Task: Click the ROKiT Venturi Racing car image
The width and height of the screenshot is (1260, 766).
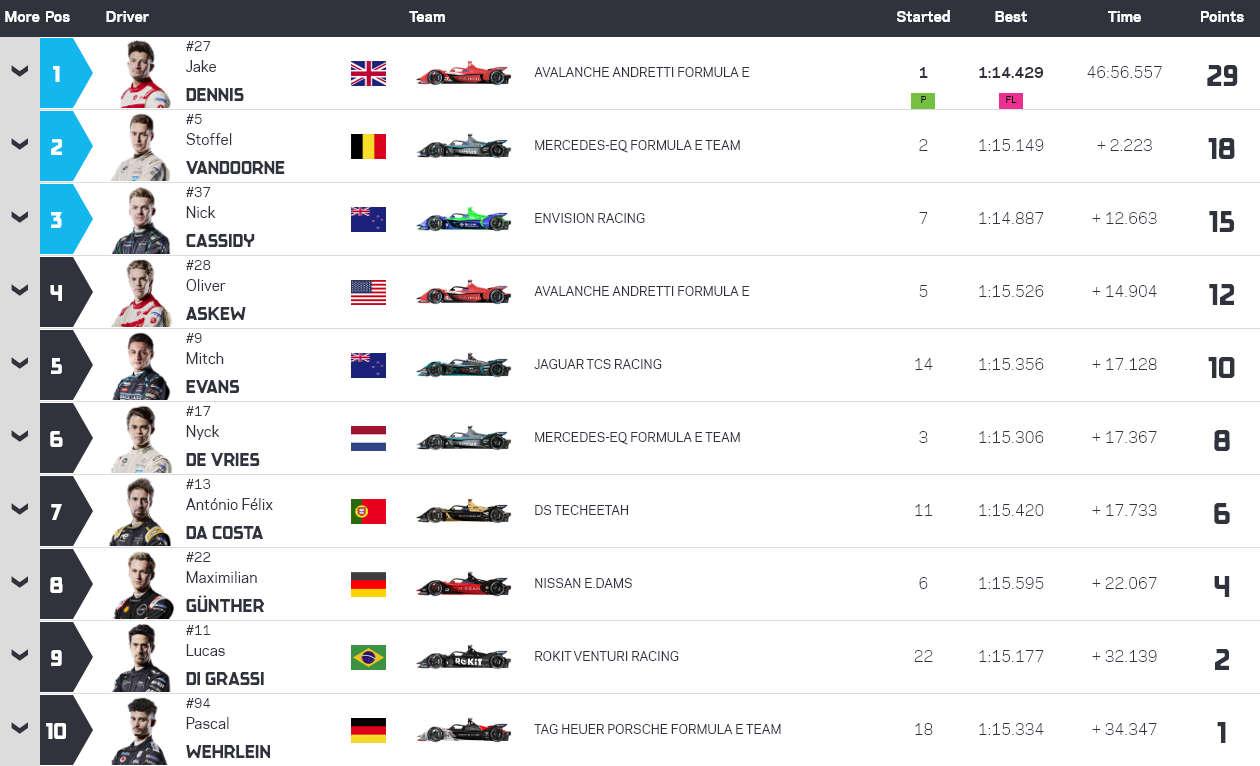Action: 463,658
